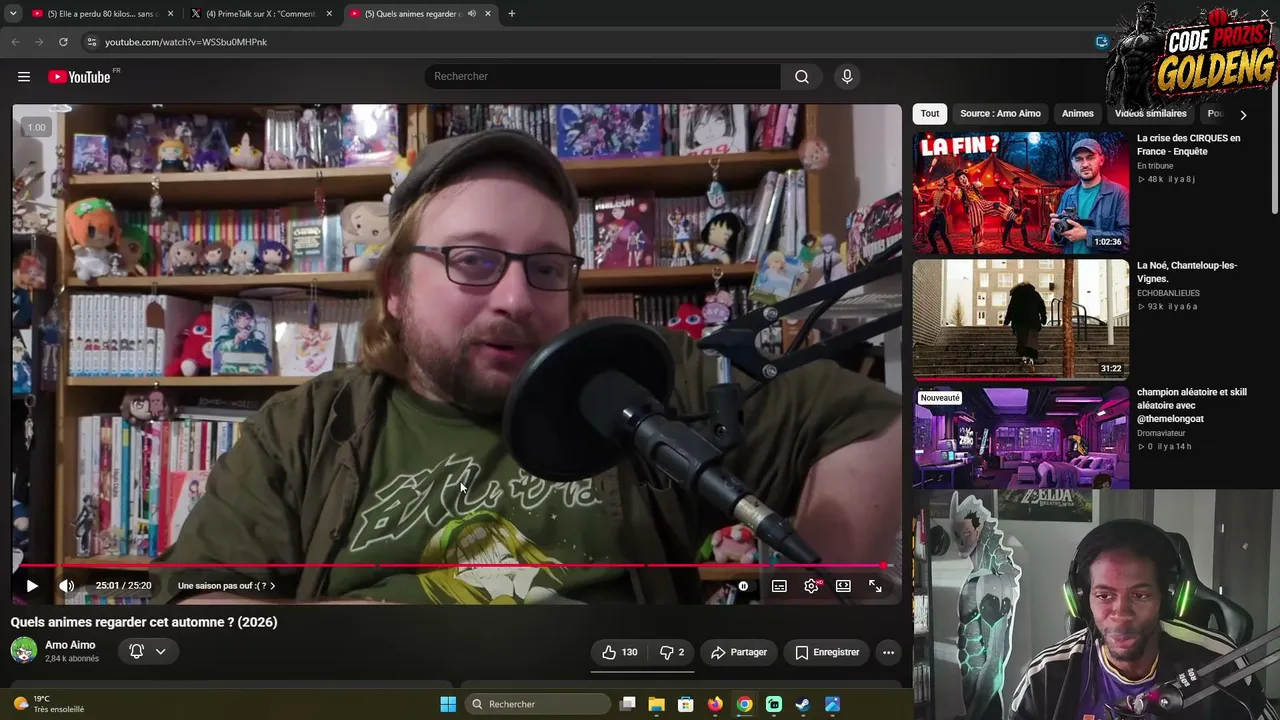This screenshot has height=720, width=1280.
Task: Toggle the autoplay switch in player
Action: click(x=743, y=586)
